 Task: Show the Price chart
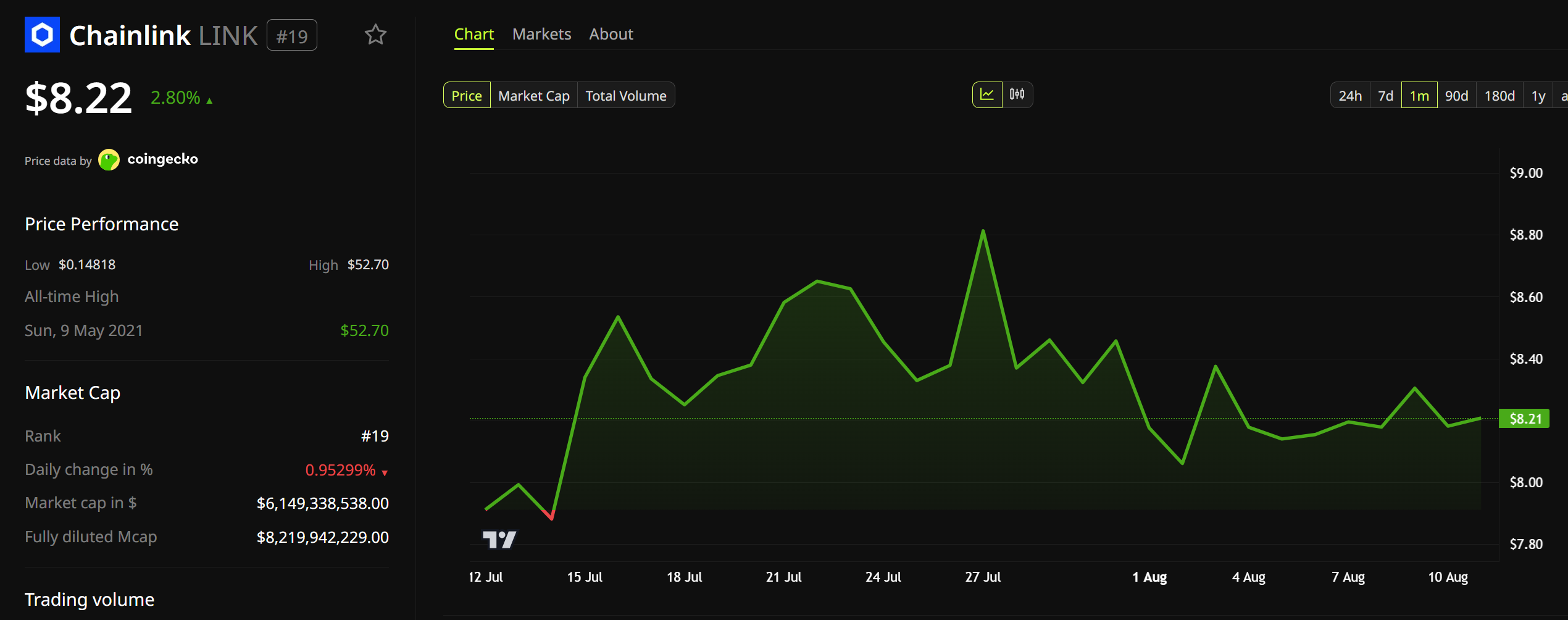467,96
